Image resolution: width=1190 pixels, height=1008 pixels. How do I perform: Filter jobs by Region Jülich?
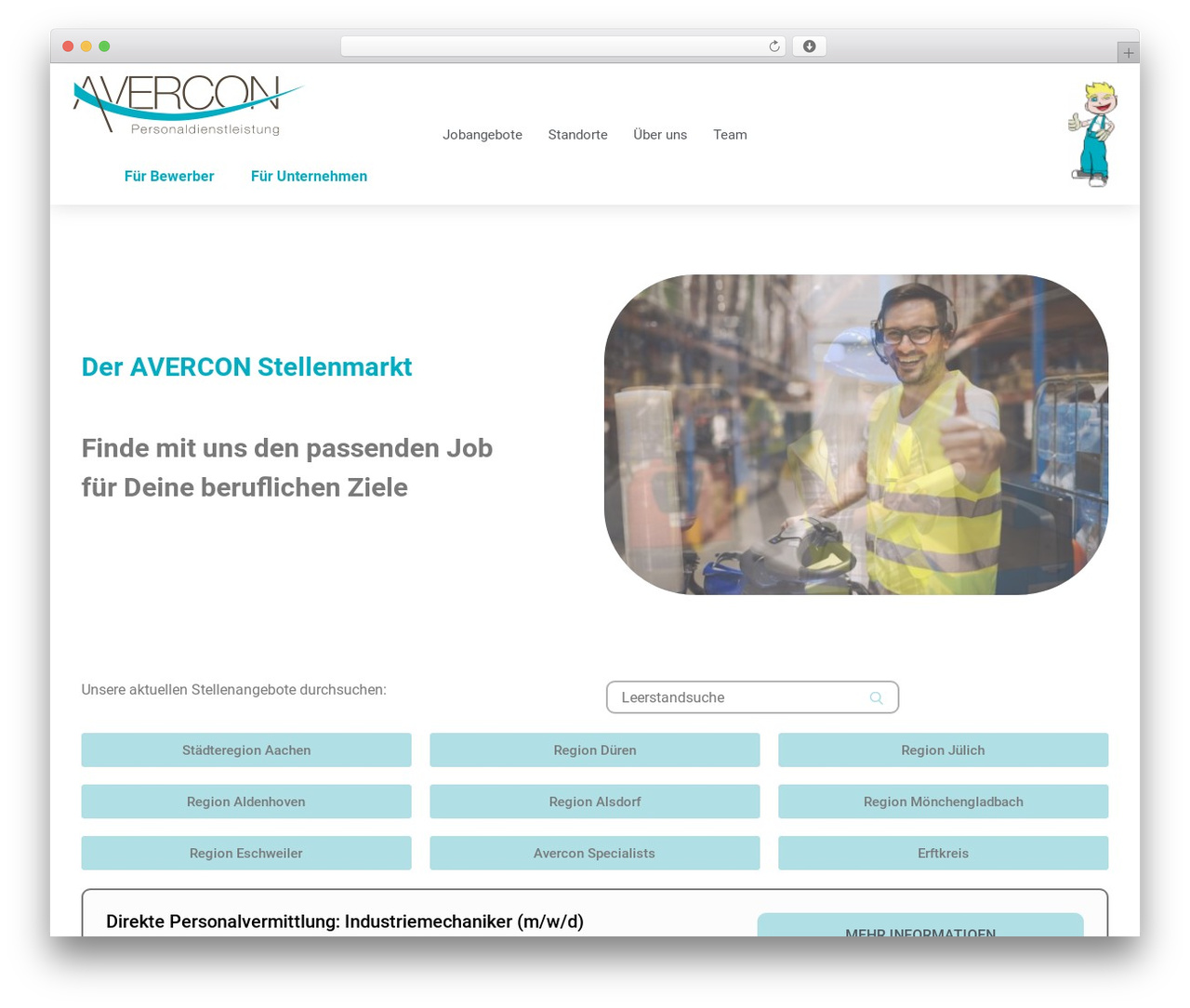click(x=943, y=750)
